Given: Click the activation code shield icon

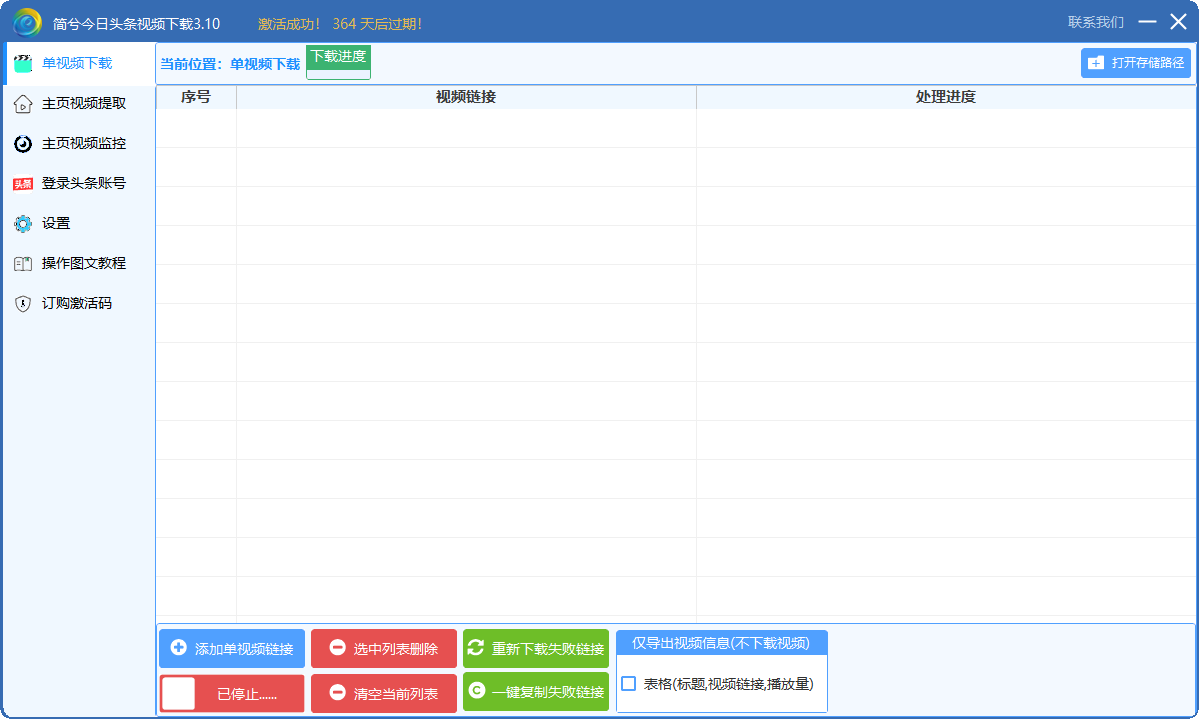Looking at the screenshot, I should pos(23,304).
